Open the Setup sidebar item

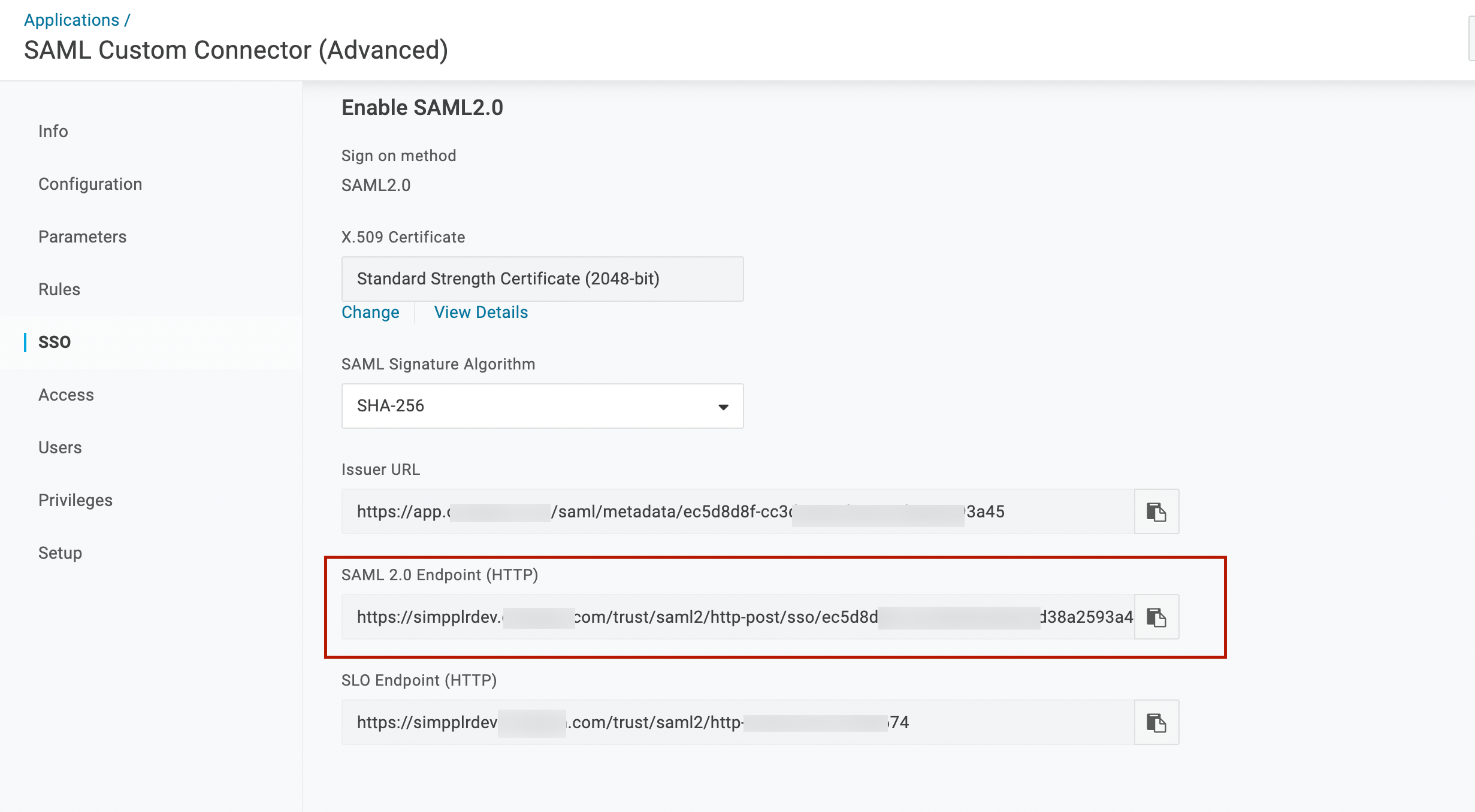(60, 553)
